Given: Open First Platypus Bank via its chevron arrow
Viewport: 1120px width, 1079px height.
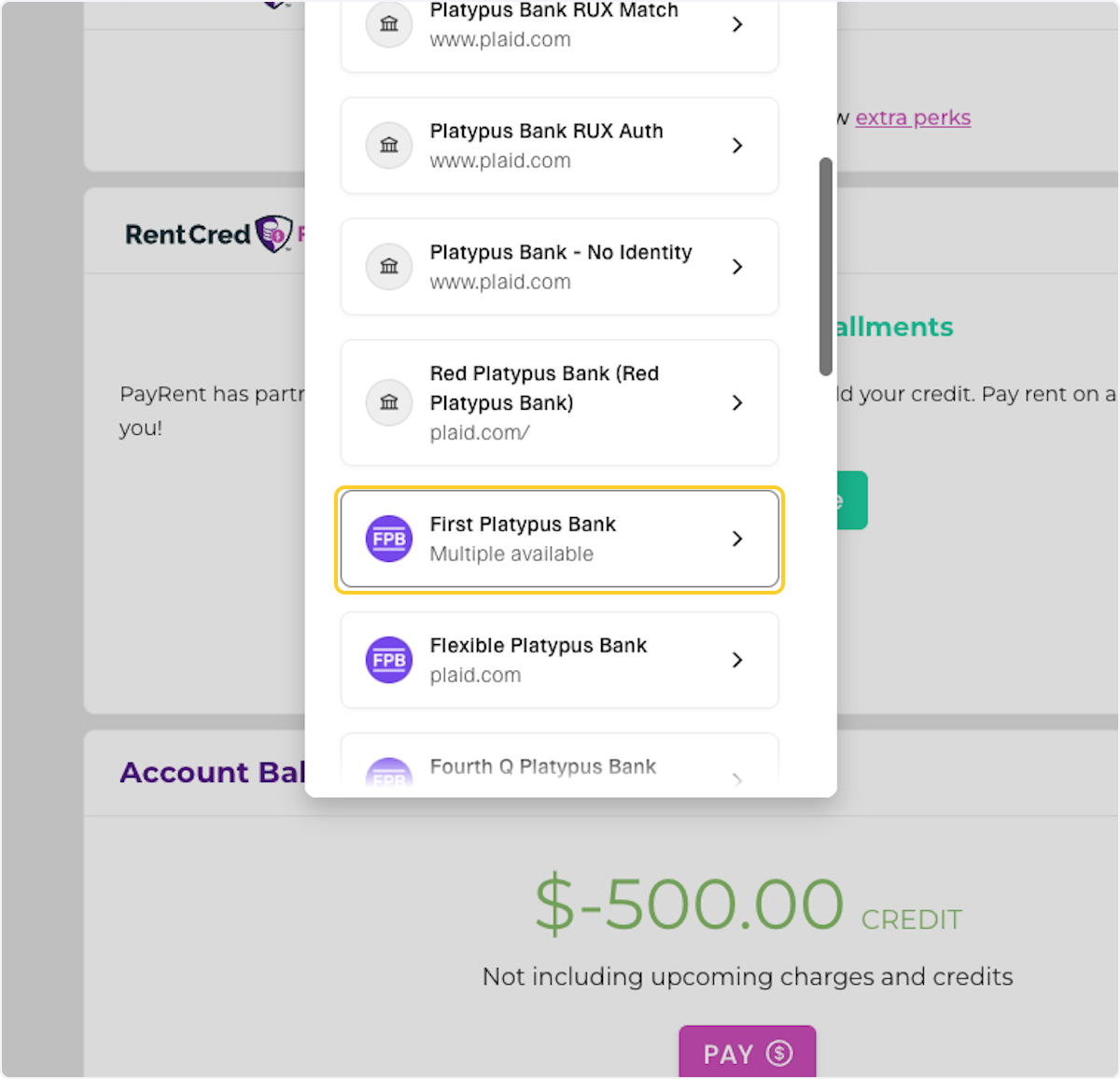Looking at the screenshot, I should pyautogui.click(x=737, y=539).
